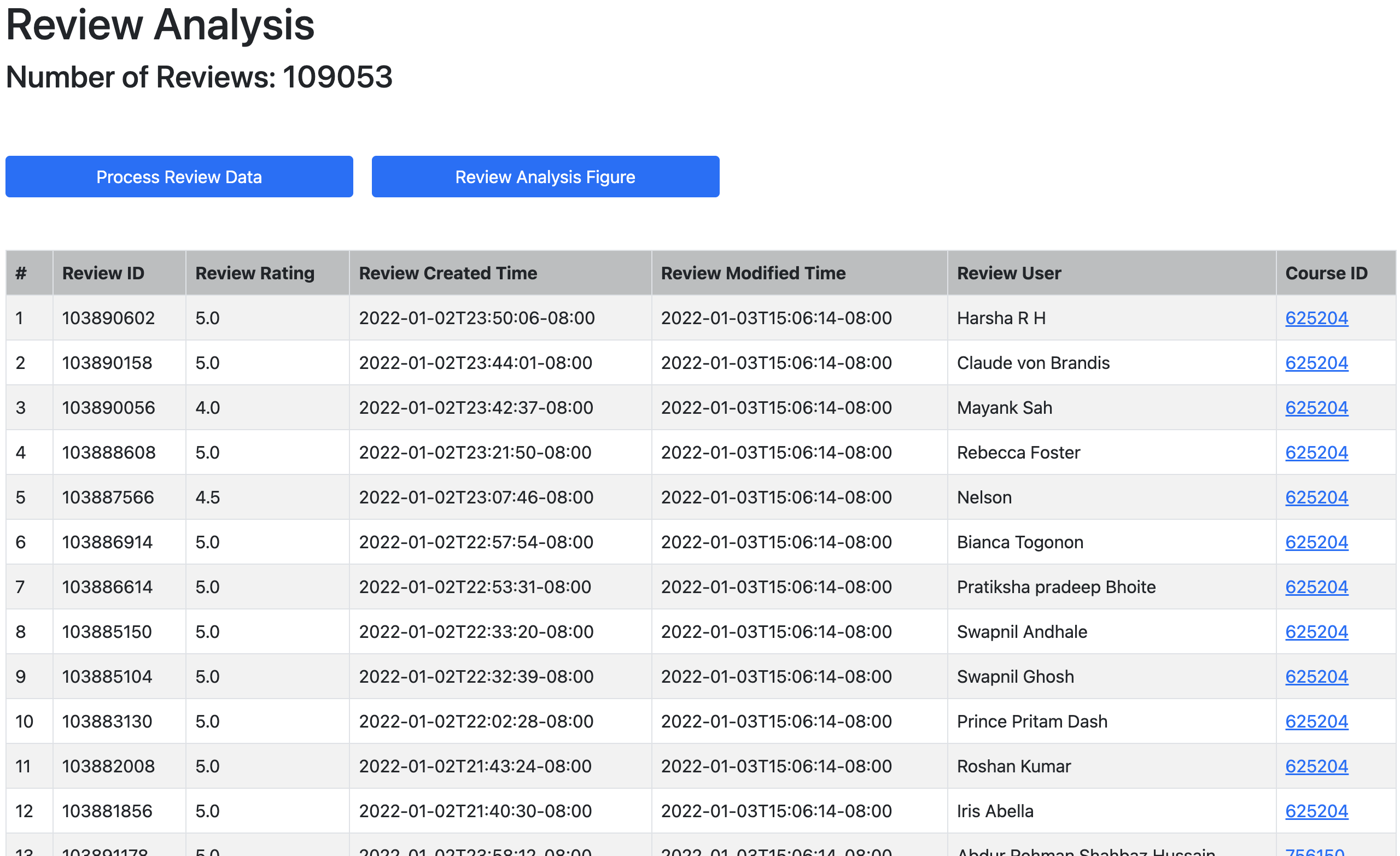
Task: Open the Review Analysis Figure button
Action: coord(545,177)
